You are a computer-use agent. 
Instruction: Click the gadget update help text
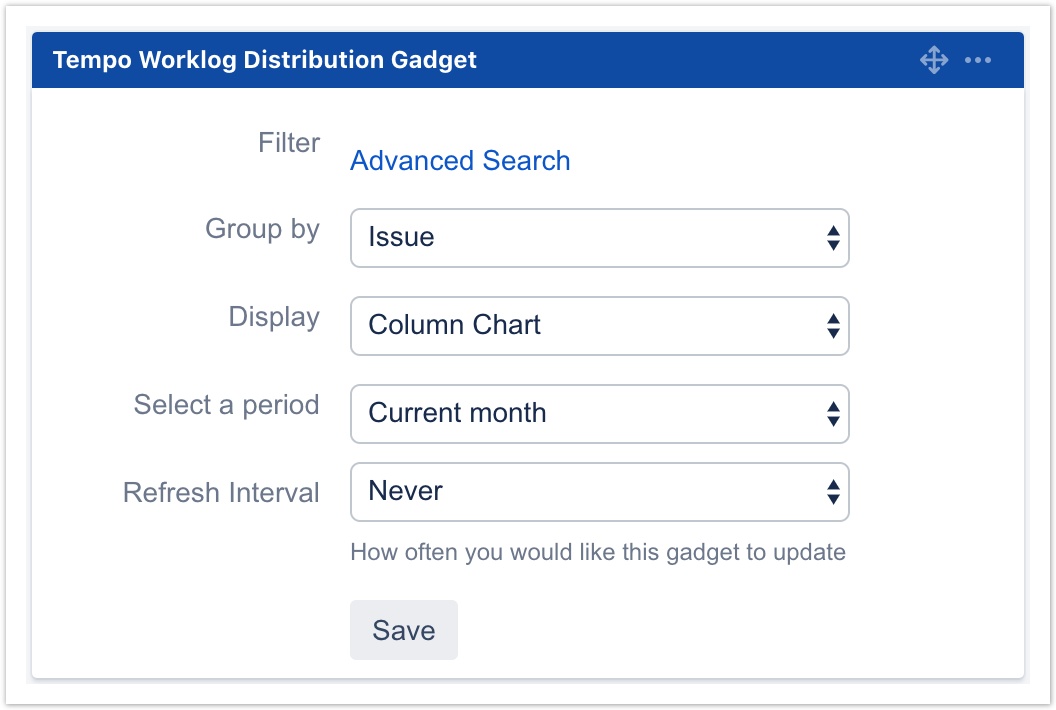(597, 552)
